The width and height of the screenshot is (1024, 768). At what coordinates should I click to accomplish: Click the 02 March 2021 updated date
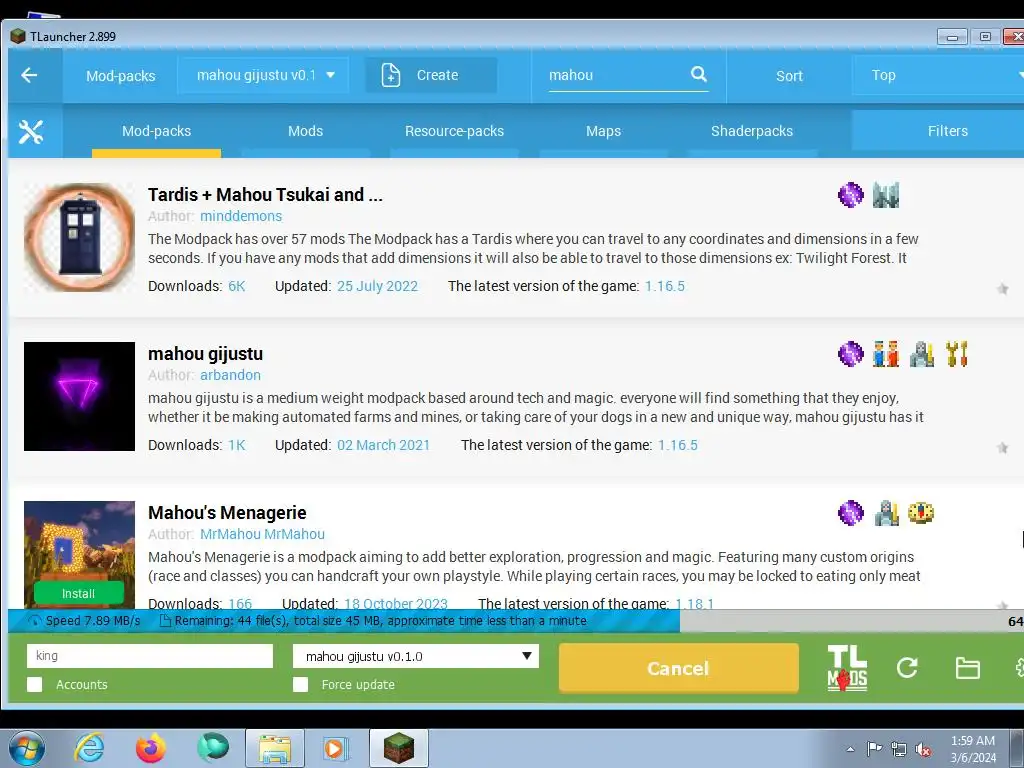click(x=383, y=445)
